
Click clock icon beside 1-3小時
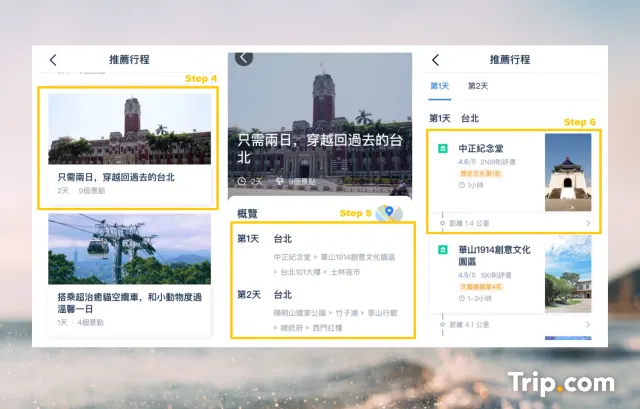click(x=462, y=298)
